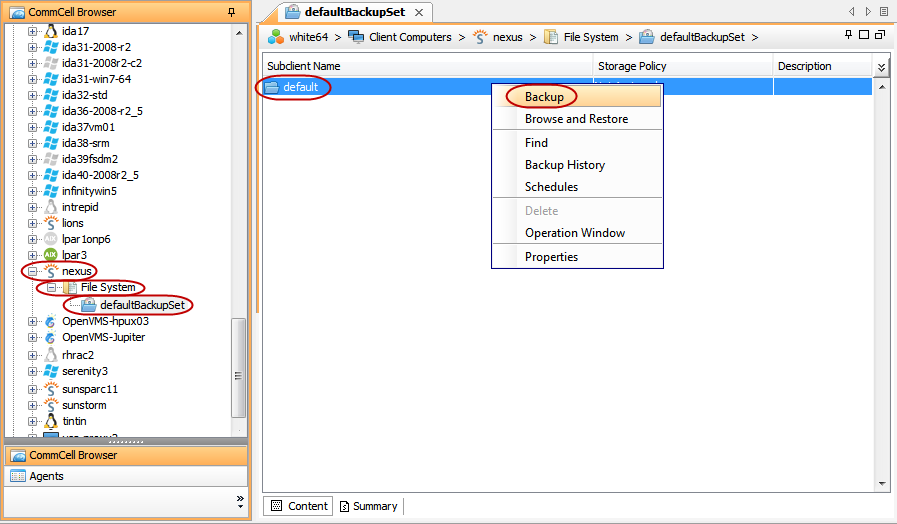
Task: Choose Backup from the context menu
Action: tap(544, 97)
